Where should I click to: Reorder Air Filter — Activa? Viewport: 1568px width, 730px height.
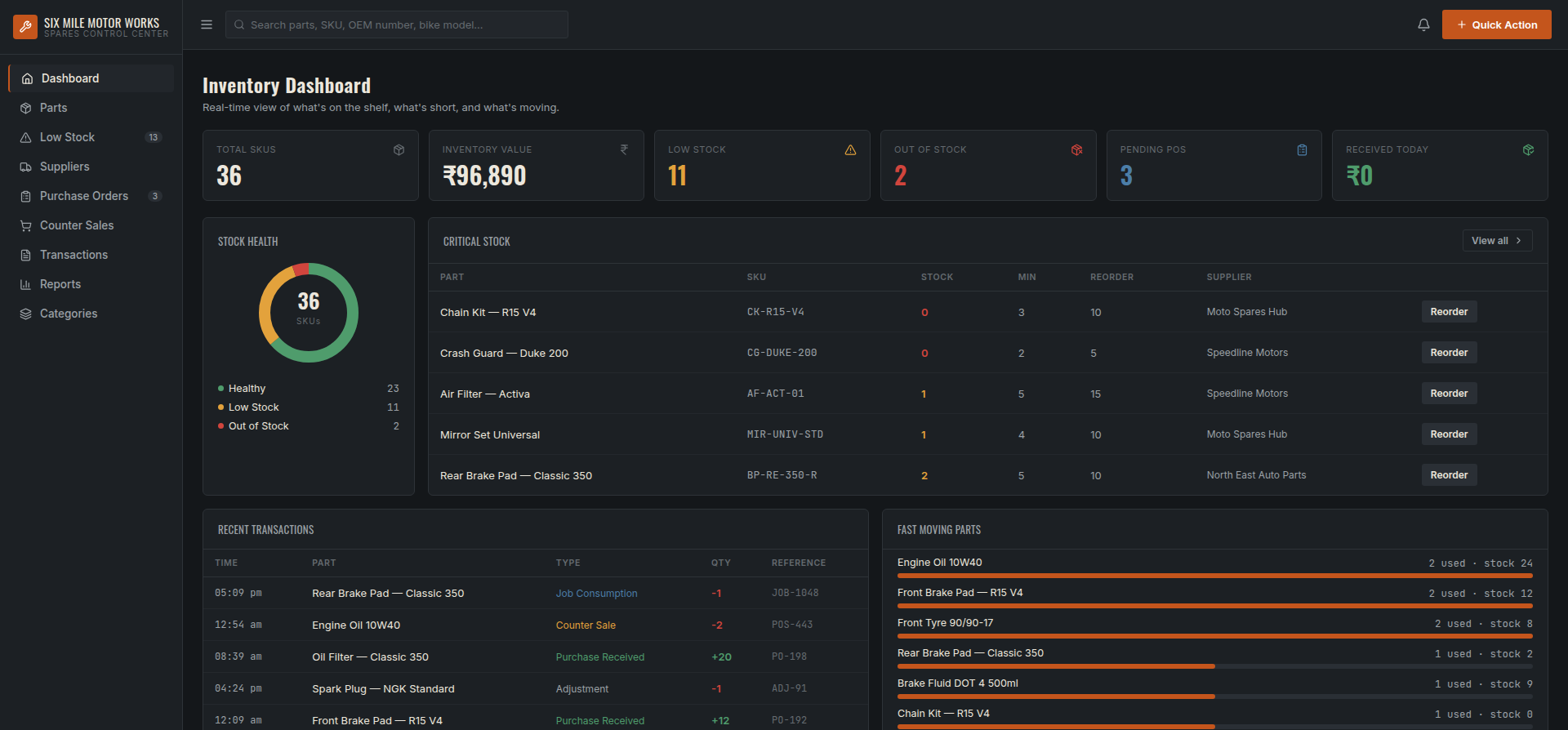coord(1449,394)
